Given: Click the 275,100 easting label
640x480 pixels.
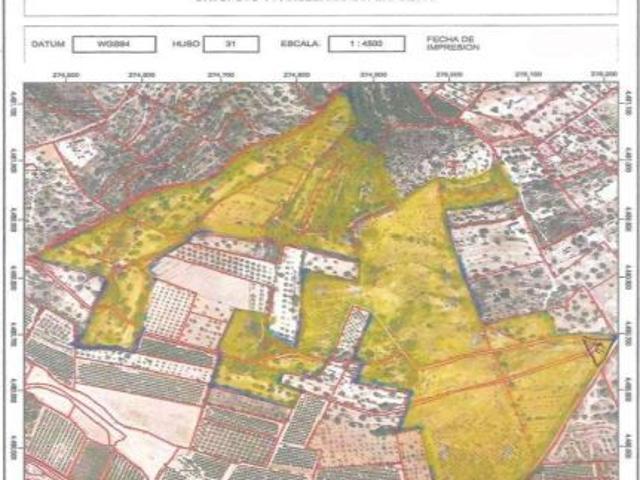Looking at the screenshot, I should click(x=529, y=74).
